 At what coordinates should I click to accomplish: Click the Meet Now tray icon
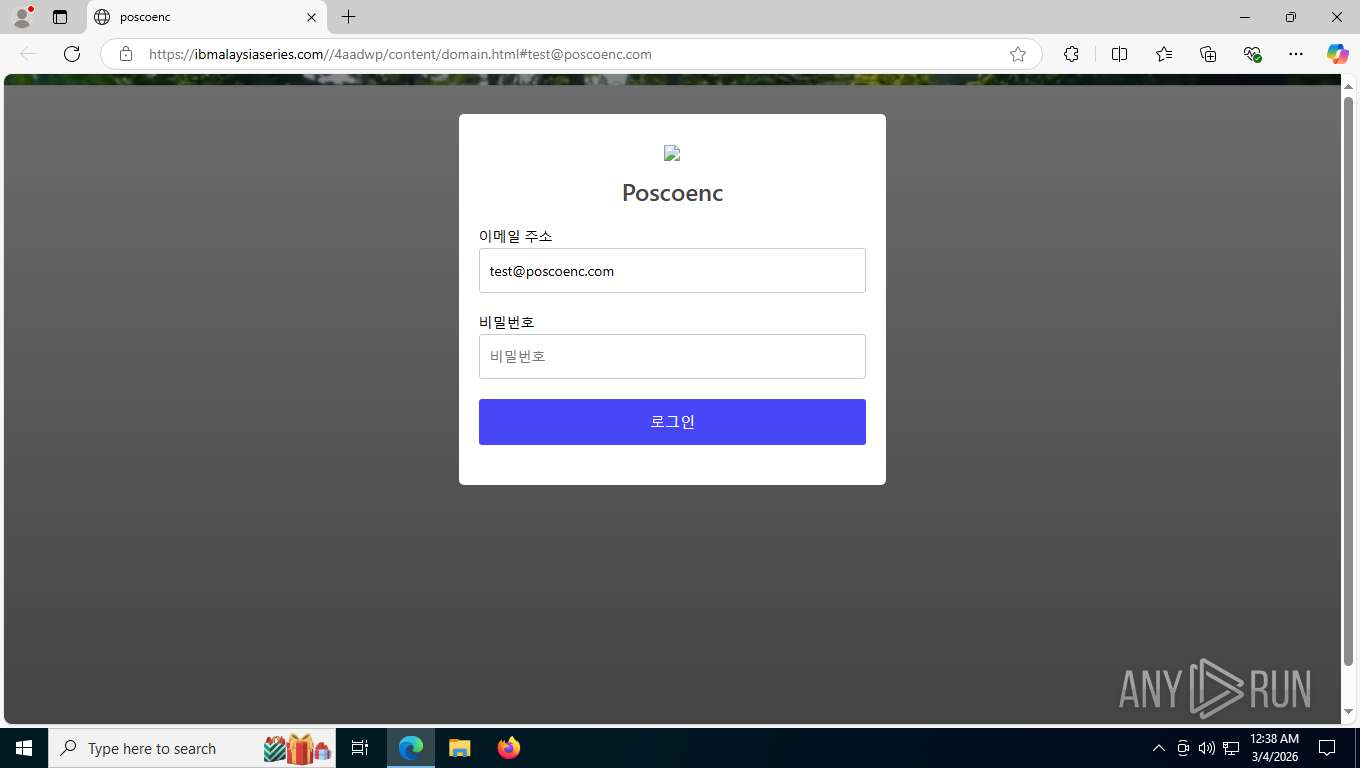point(1183,748)
